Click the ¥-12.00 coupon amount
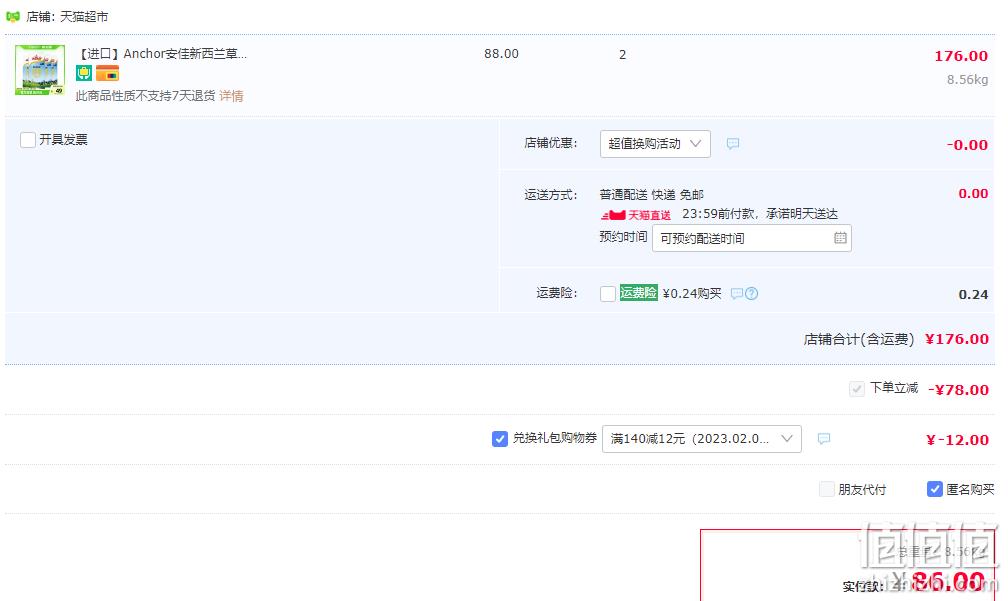1008x601 pixels. coord(957,440)
